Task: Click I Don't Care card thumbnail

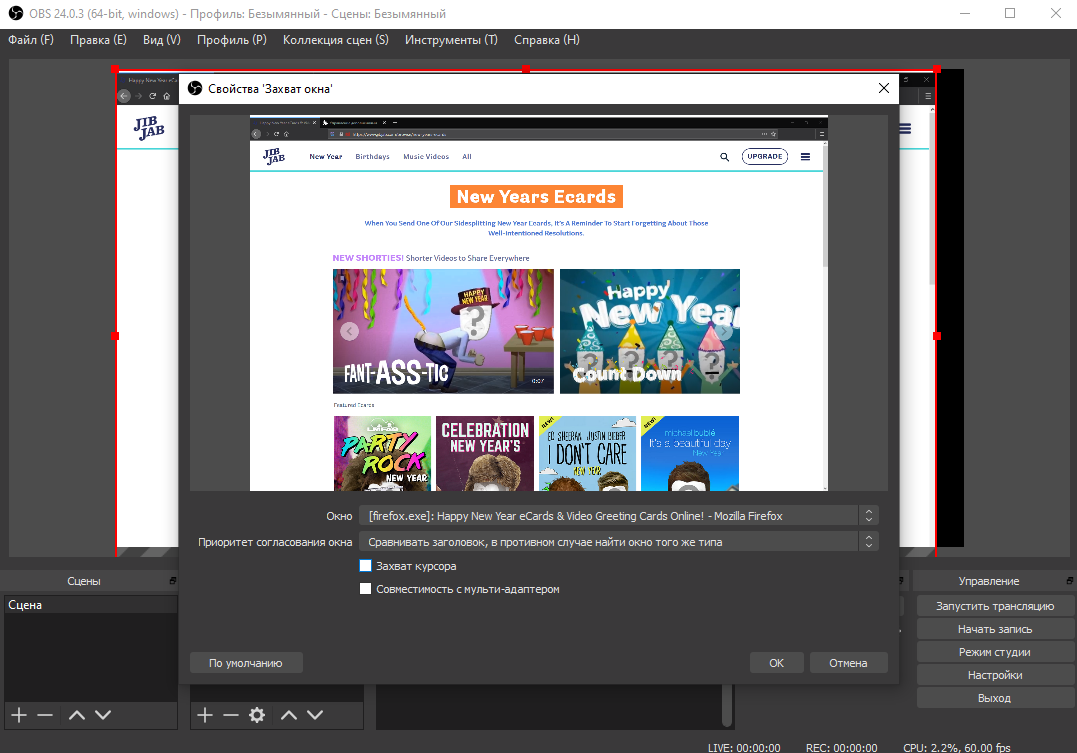Action: (x=587, y=453)
